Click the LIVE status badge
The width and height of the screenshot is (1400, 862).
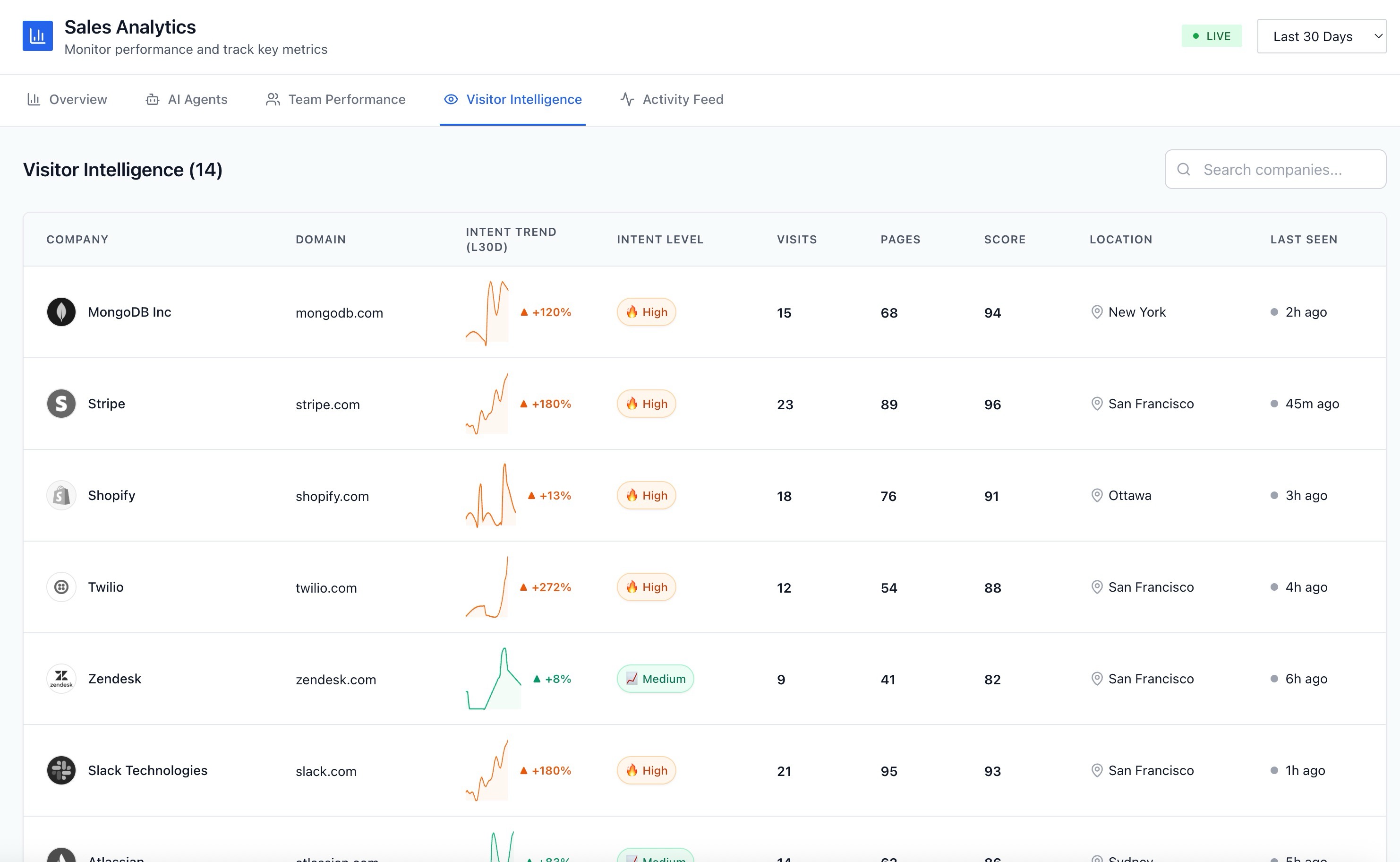coord(1212,36)
